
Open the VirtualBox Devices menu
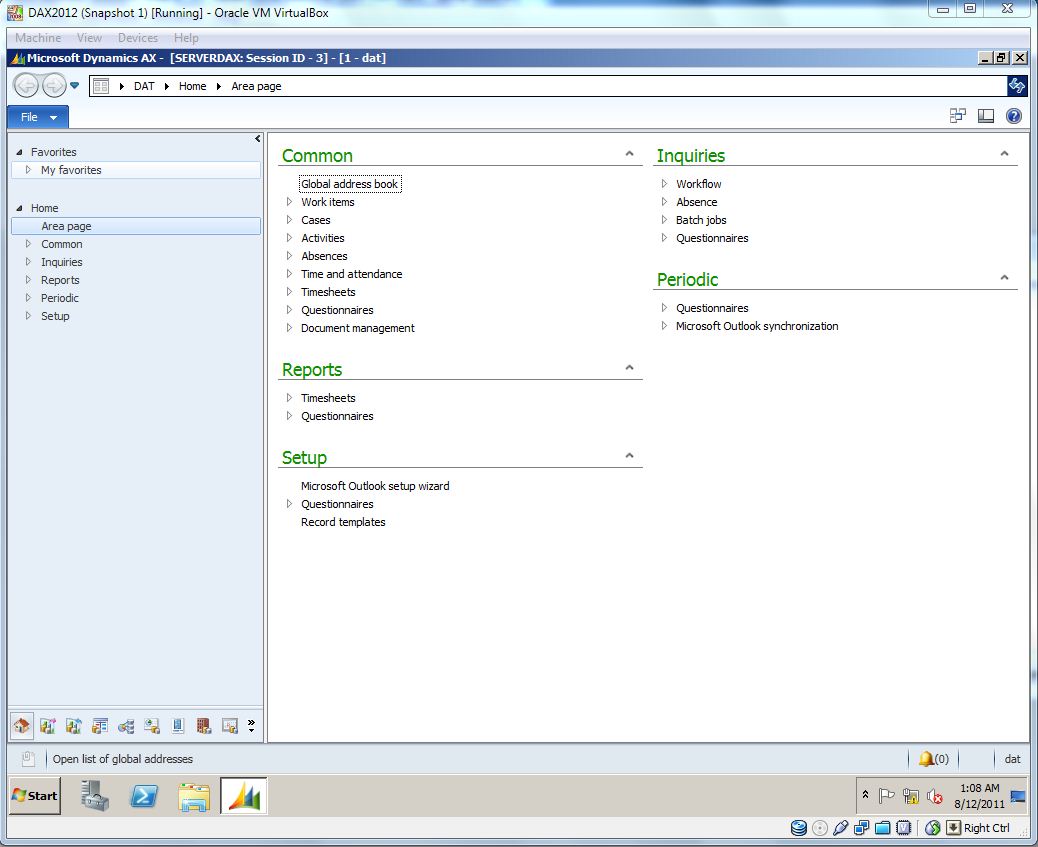pyautogui.click(x=138, y=38)
